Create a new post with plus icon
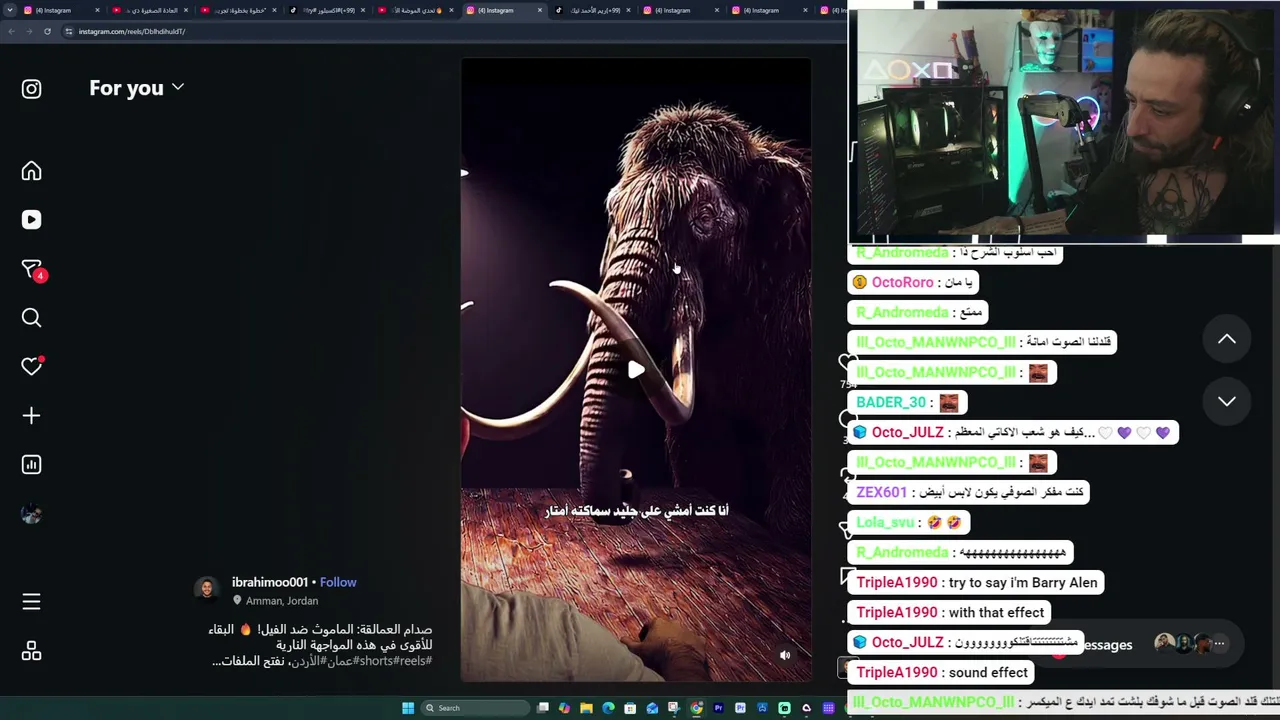The height and width of the screenshot is (720, 1280). click(x=31, y=416)
